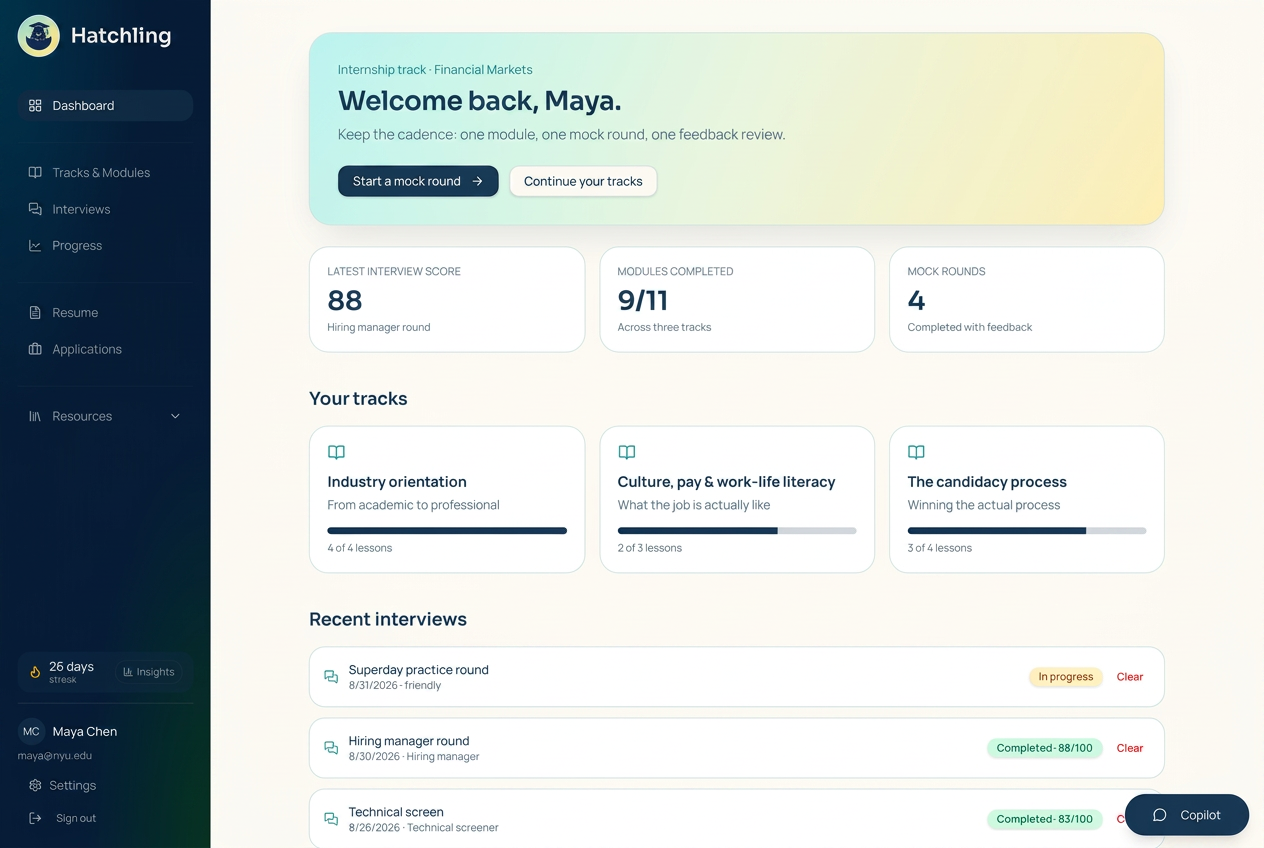Click the In progress status badge
The image size is (1264, 848).
tap(1066, 677)
